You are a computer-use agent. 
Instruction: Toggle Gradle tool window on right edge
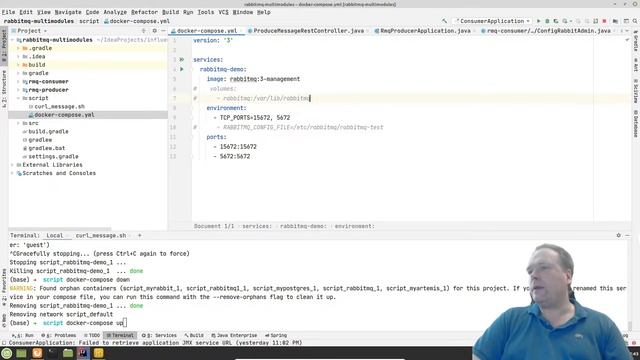click(636, 40)
